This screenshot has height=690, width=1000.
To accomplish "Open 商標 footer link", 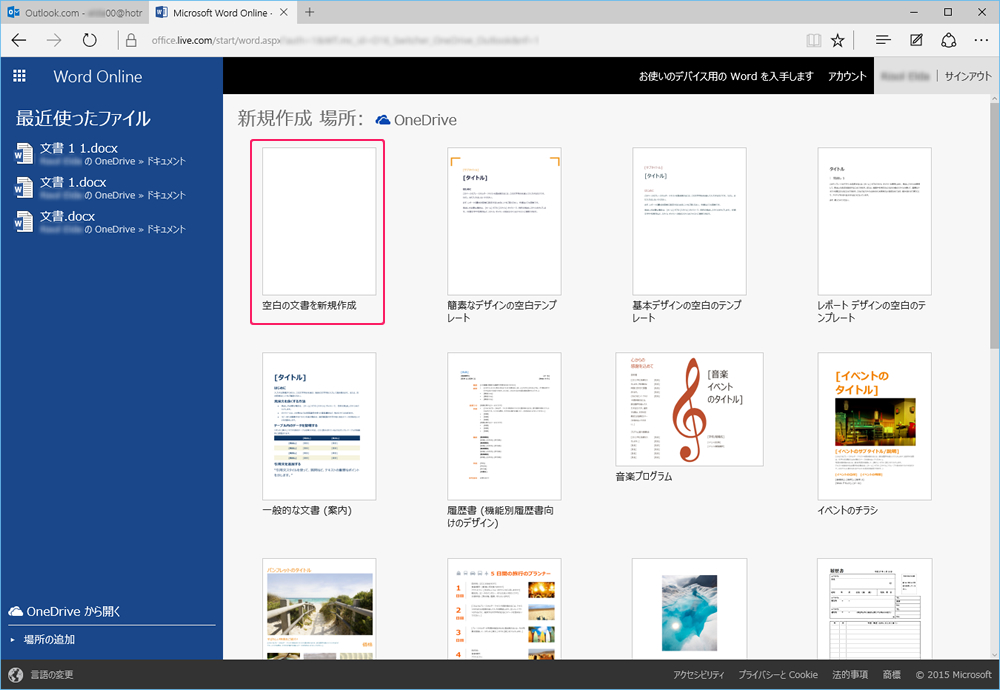I will pos(892,675).
